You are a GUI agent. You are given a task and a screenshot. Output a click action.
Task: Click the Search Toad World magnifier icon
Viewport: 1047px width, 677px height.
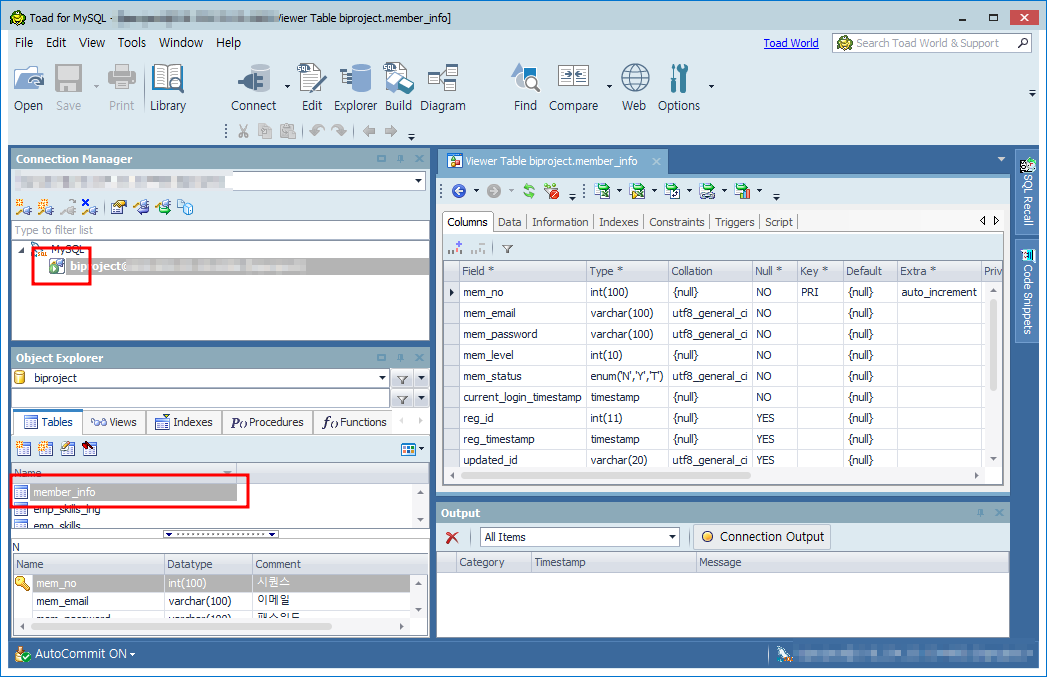[x=1023, y=43]
